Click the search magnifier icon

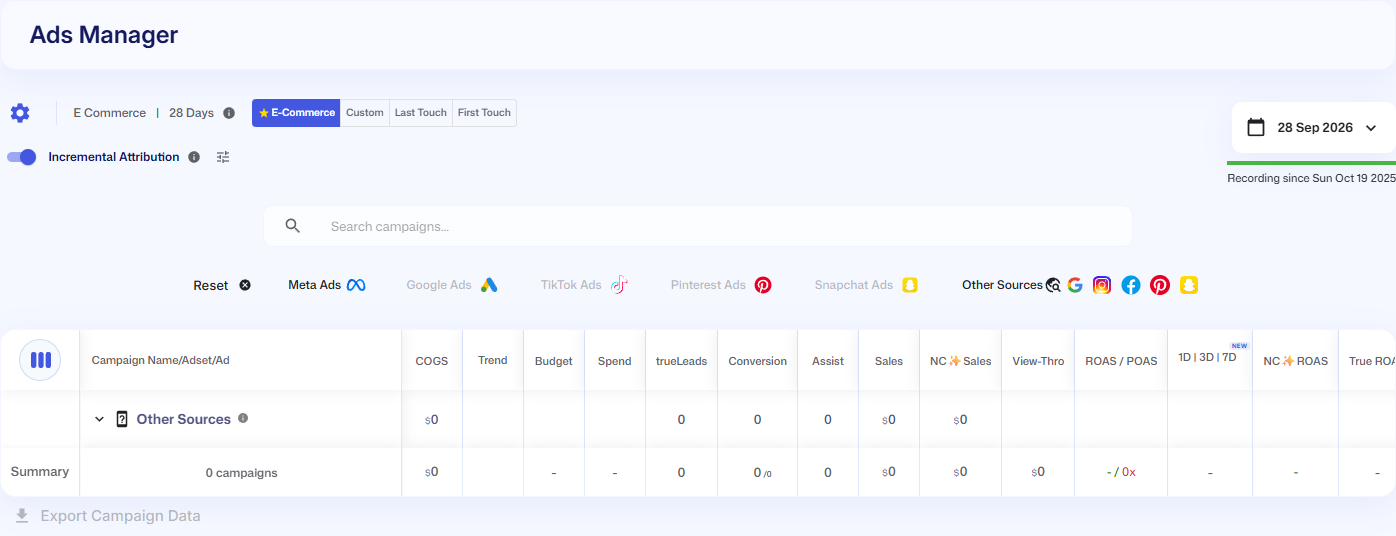click(x=293, y=226)
